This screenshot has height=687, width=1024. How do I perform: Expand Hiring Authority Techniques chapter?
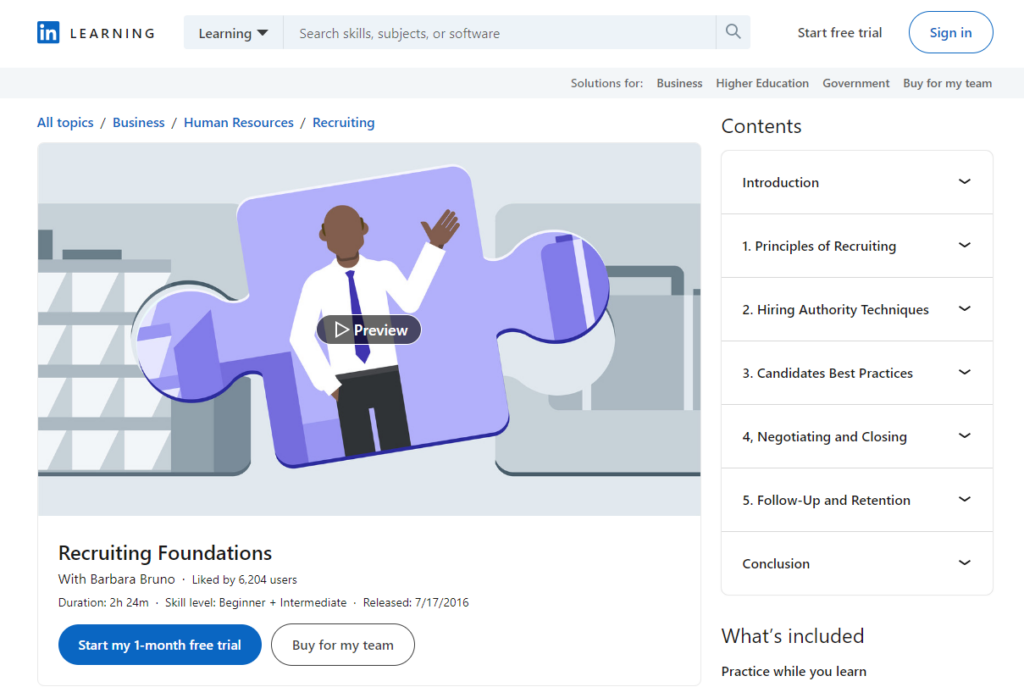pos(857,309)
